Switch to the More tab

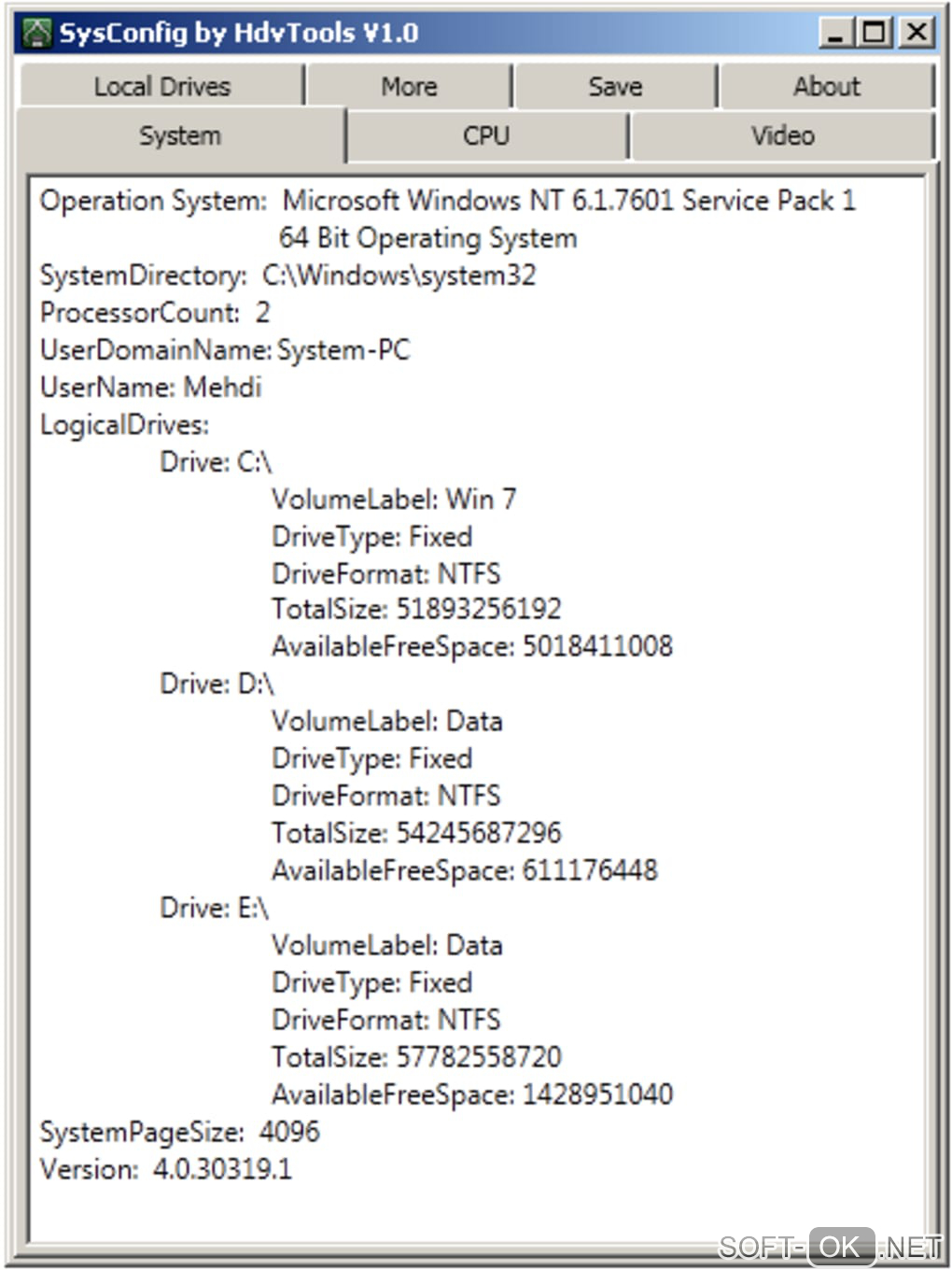tap(409, 87)
